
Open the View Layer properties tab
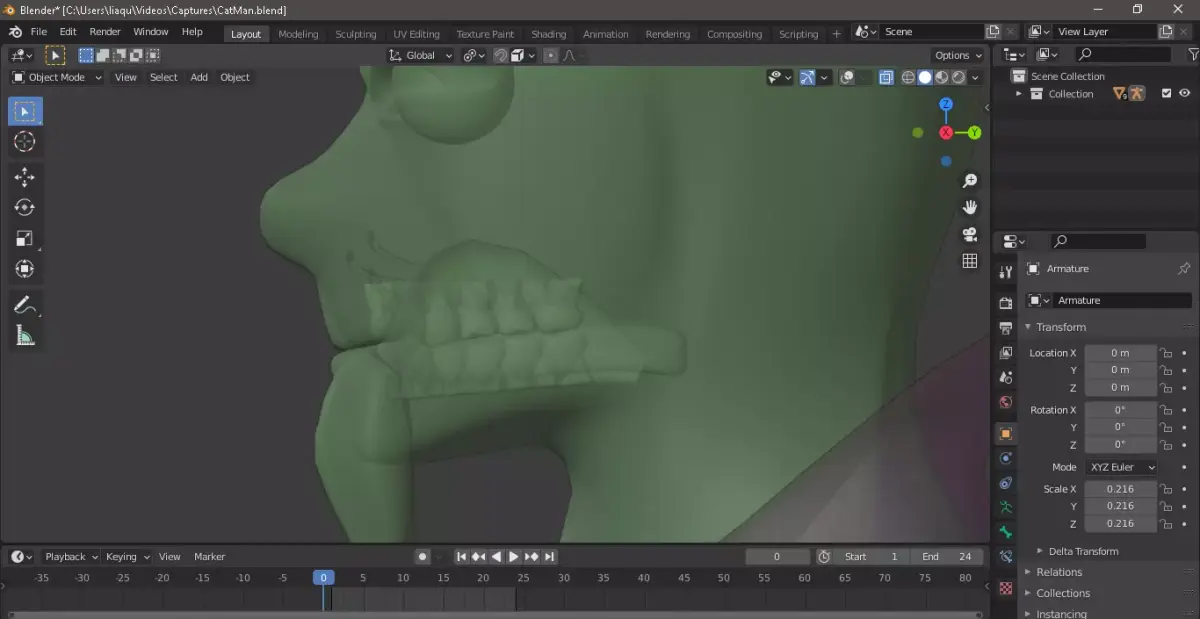[x=1006, y=353]
